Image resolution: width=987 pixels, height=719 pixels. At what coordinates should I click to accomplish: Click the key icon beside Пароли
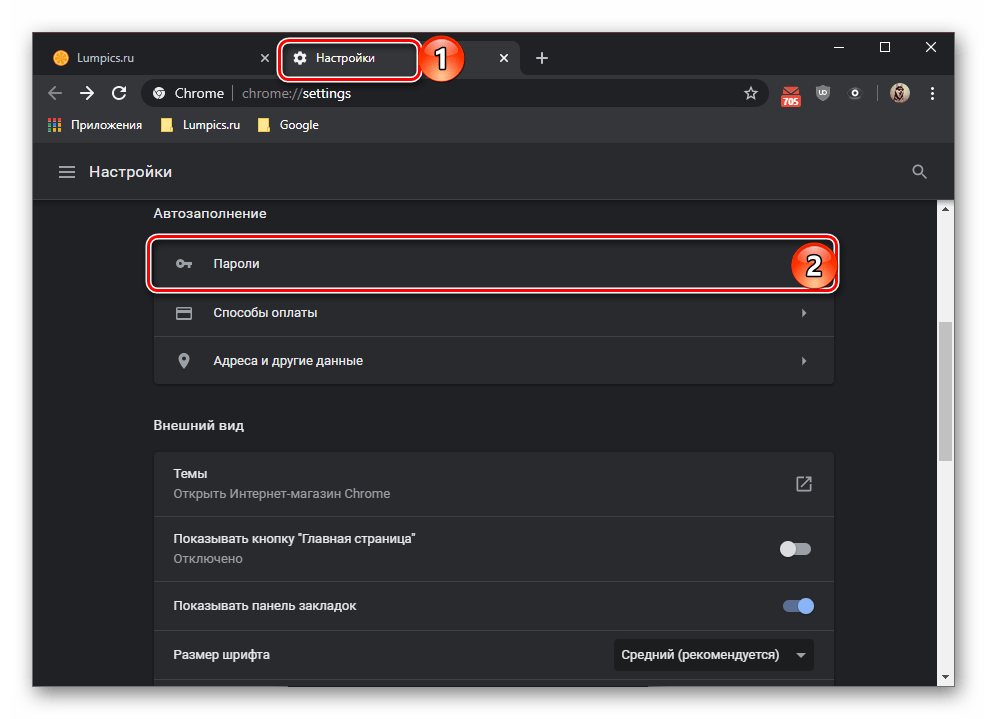pos(184,264)
